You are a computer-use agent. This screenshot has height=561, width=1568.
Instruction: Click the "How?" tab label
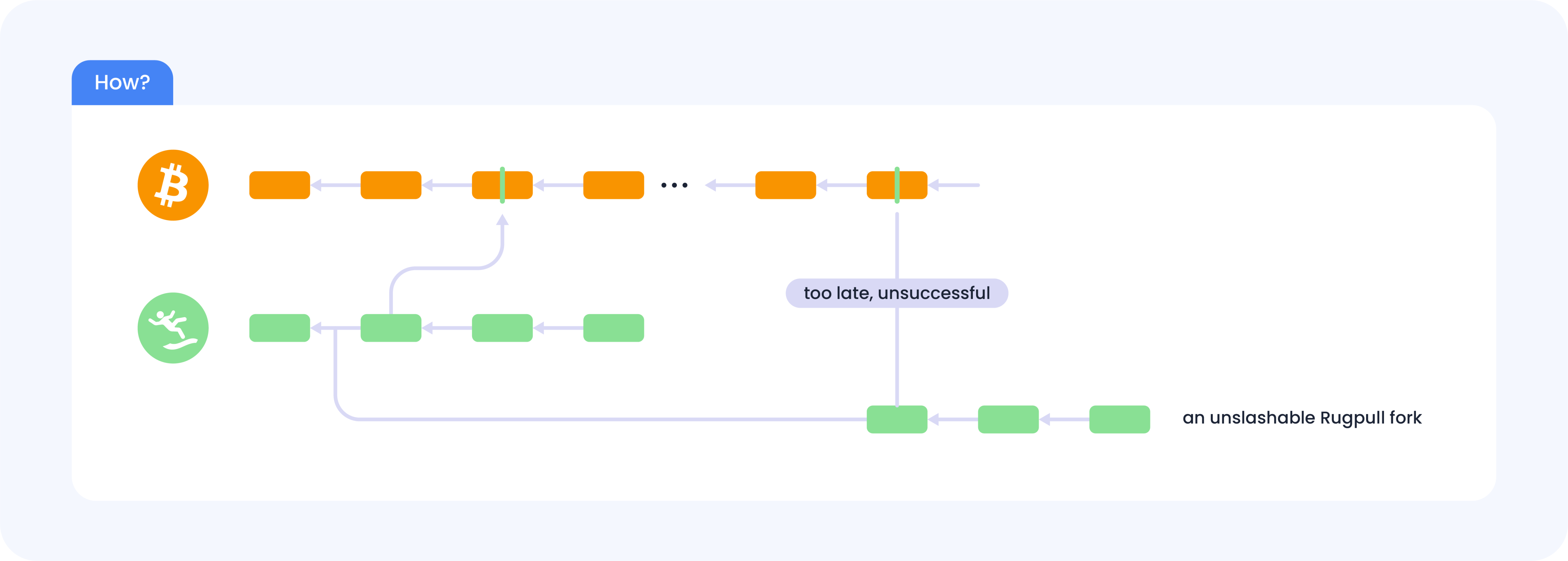122,83
